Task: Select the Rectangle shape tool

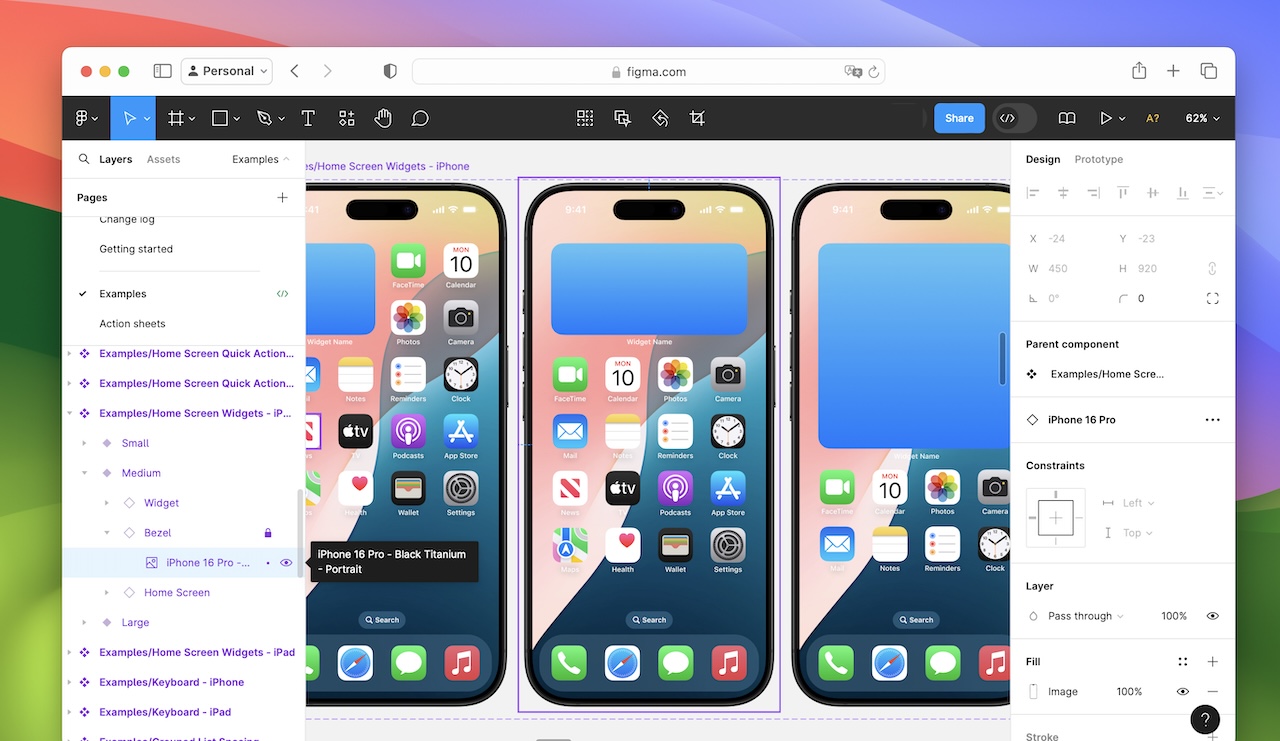Action: [x=220, y=118]
